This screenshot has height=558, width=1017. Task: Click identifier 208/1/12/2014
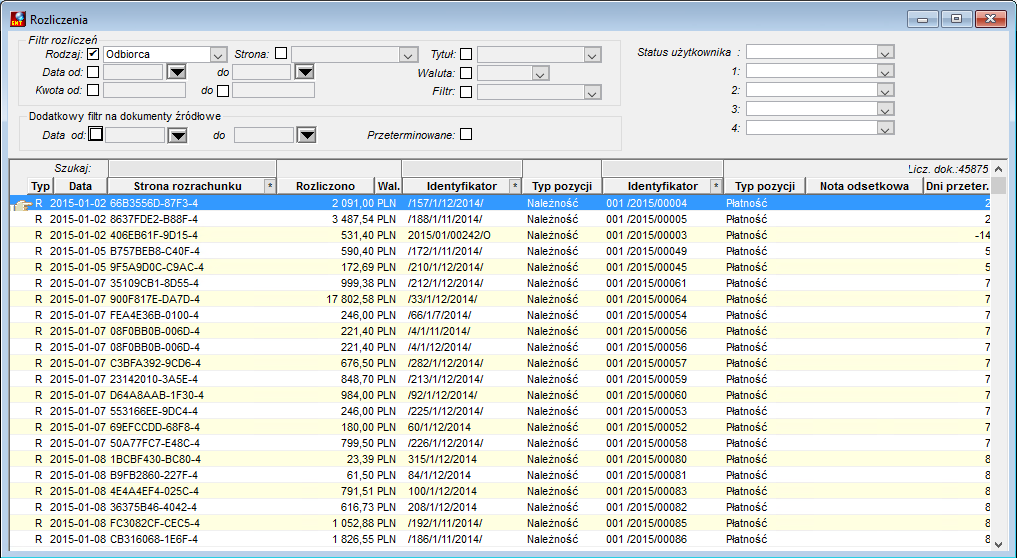[442, 507]
